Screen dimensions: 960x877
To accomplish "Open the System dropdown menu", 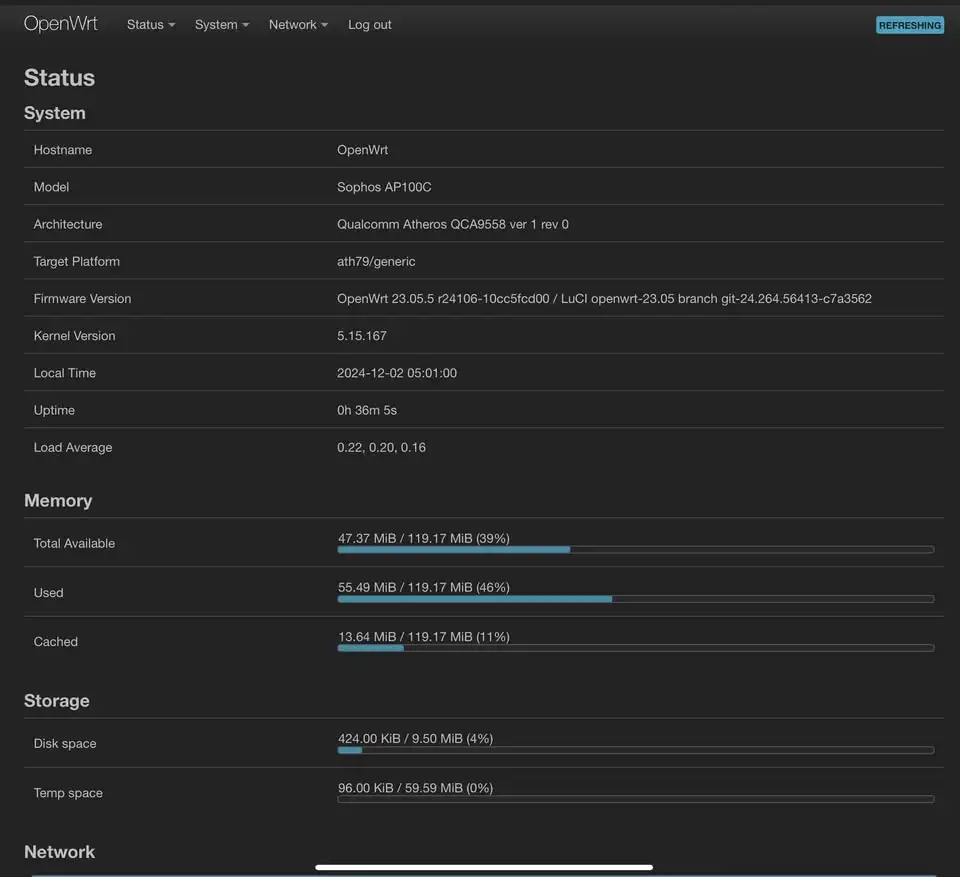I will 221,24.
